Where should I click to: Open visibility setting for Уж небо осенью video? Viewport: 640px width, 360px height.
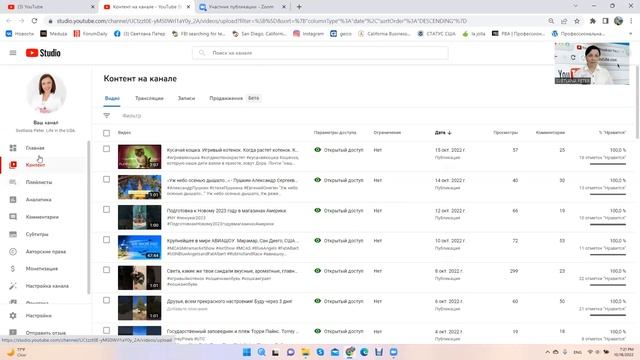(339, 180)
